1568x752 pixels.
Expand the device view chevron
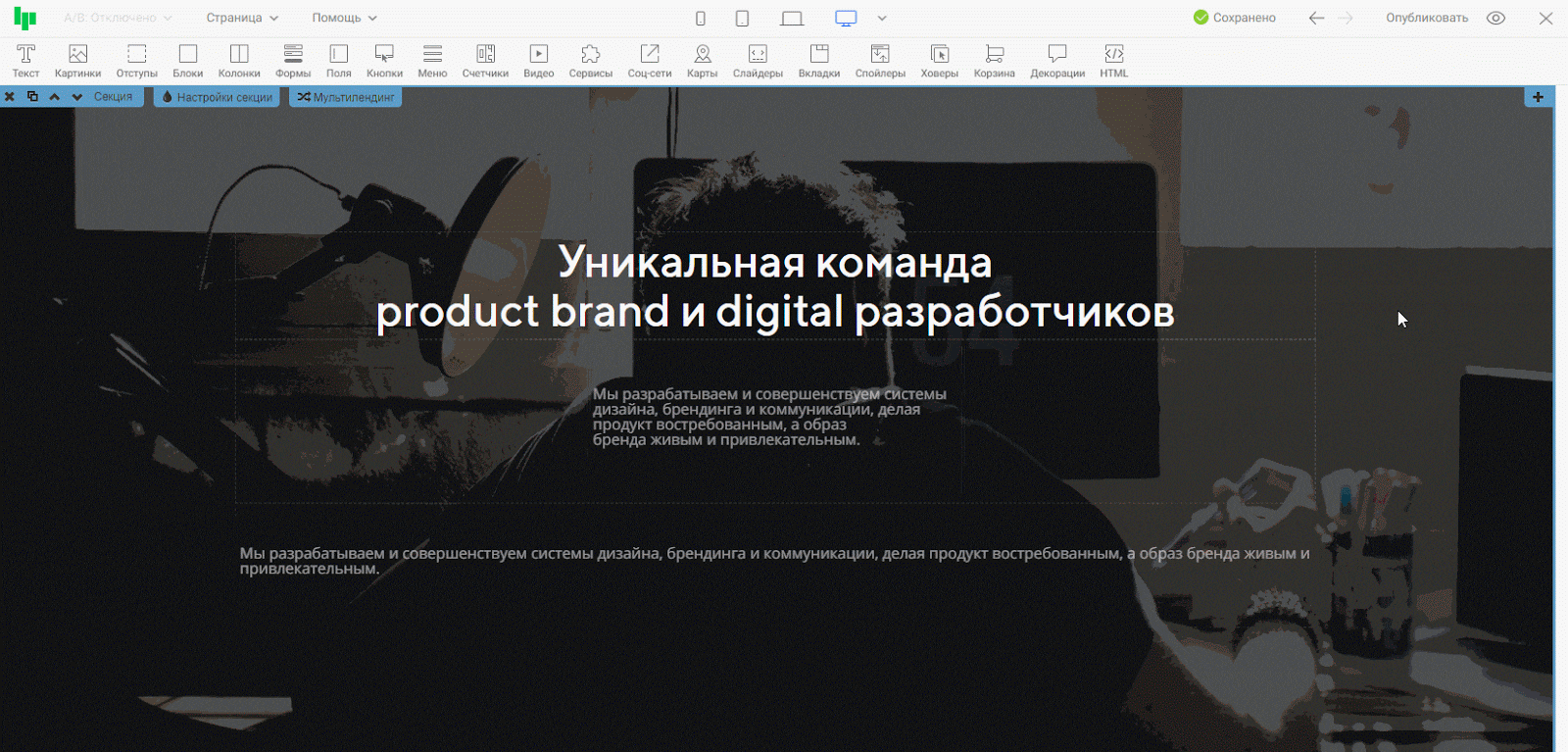[882, 18]
